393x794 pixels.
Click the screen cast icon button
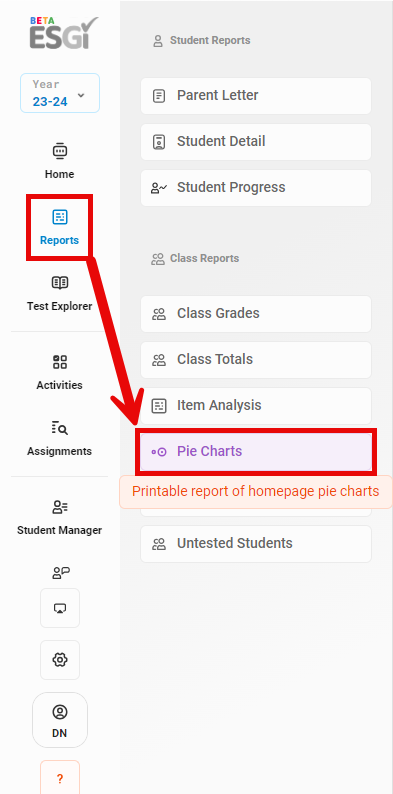pos(60,608)
